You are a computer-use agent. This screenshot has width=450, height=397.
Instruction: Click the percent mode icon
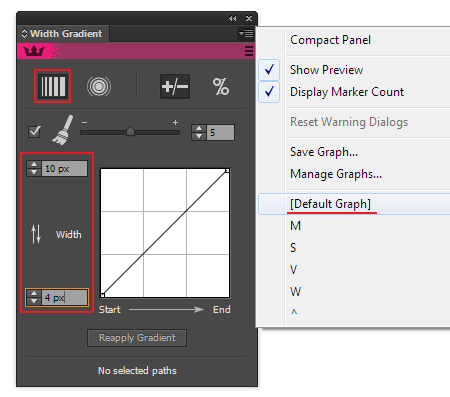[221, 87]
